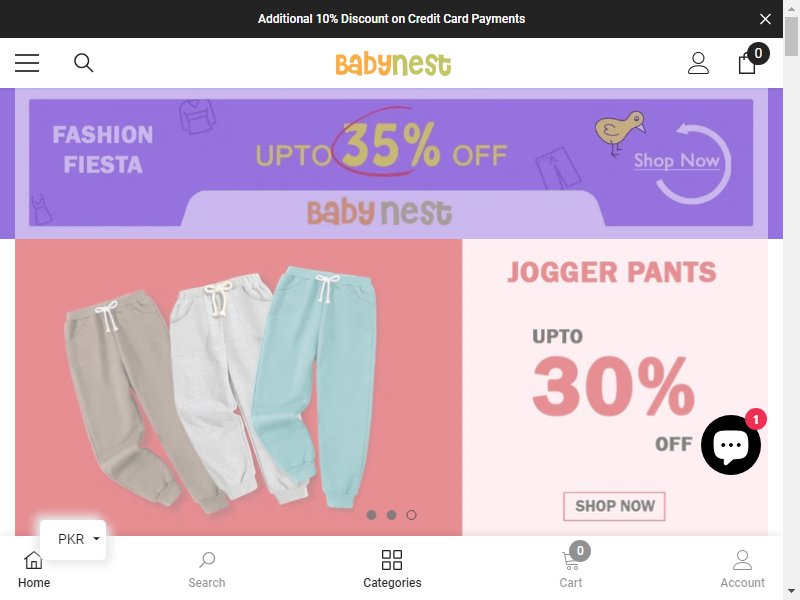Click the SHOP NOW button for jogger pants
The width and height of the screenshot is (800, 600).
click(614, 506)
